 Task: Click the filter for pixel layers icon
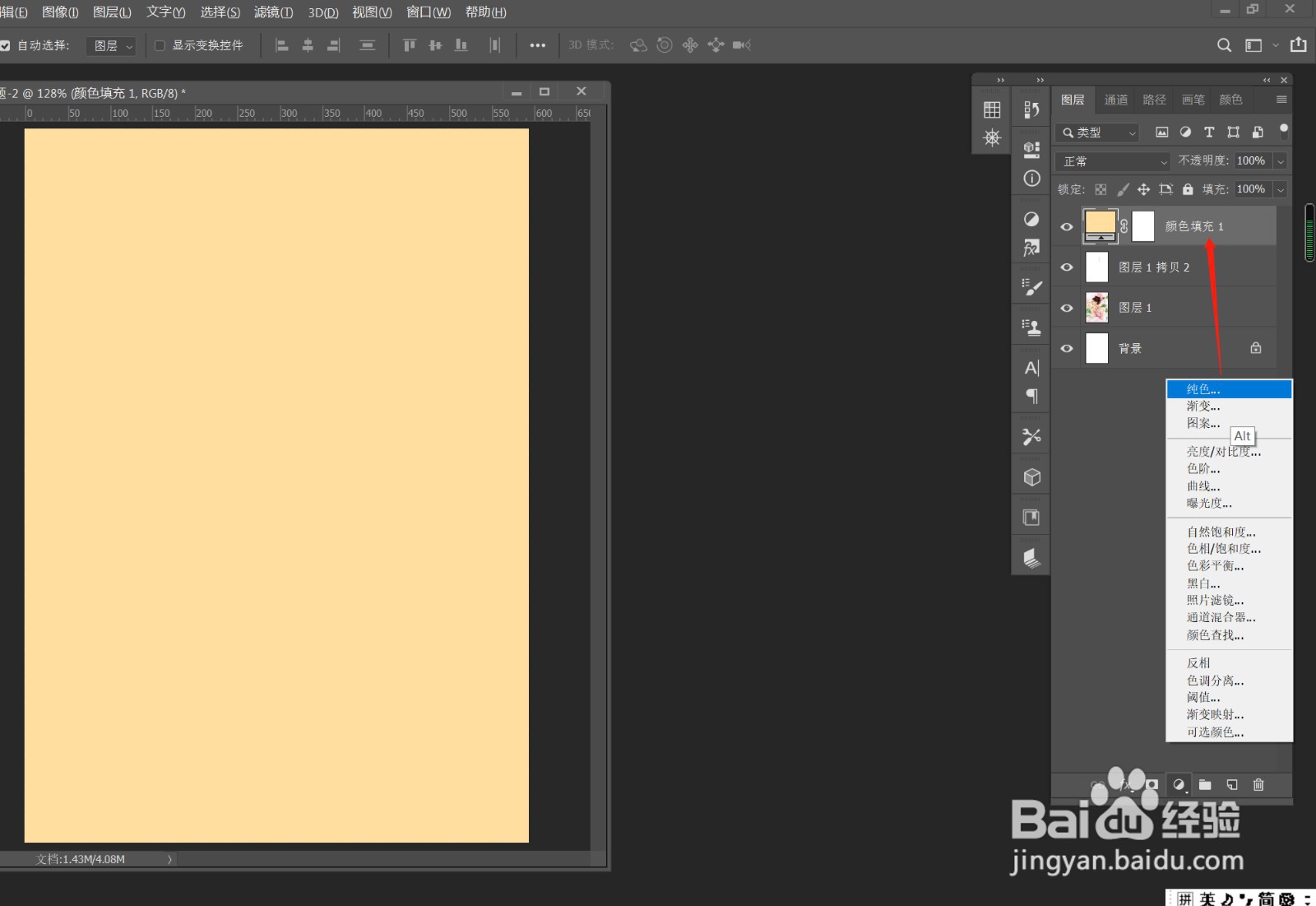1161,132
